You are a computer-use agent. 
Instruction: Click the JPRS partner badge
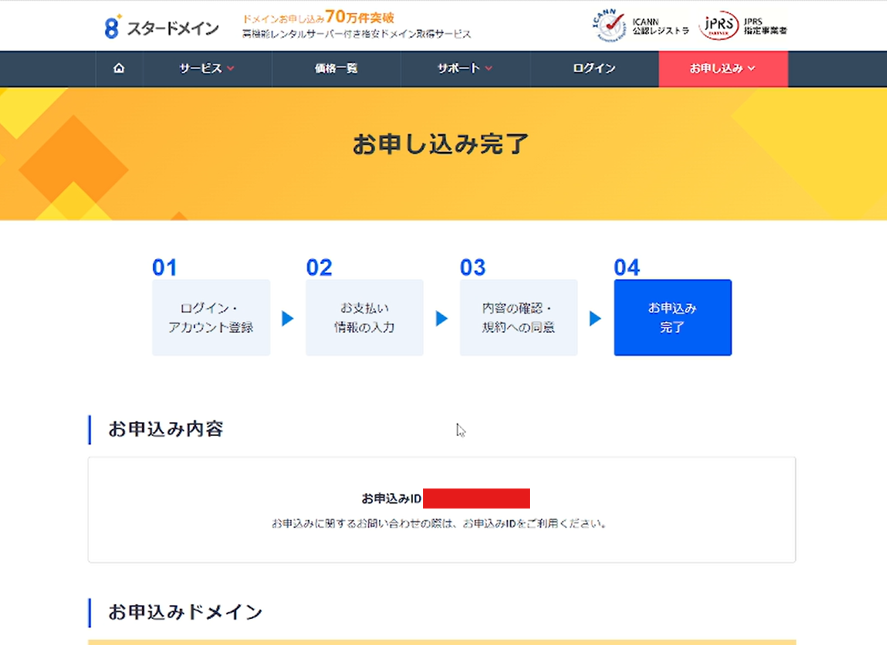tap(719, 25)
